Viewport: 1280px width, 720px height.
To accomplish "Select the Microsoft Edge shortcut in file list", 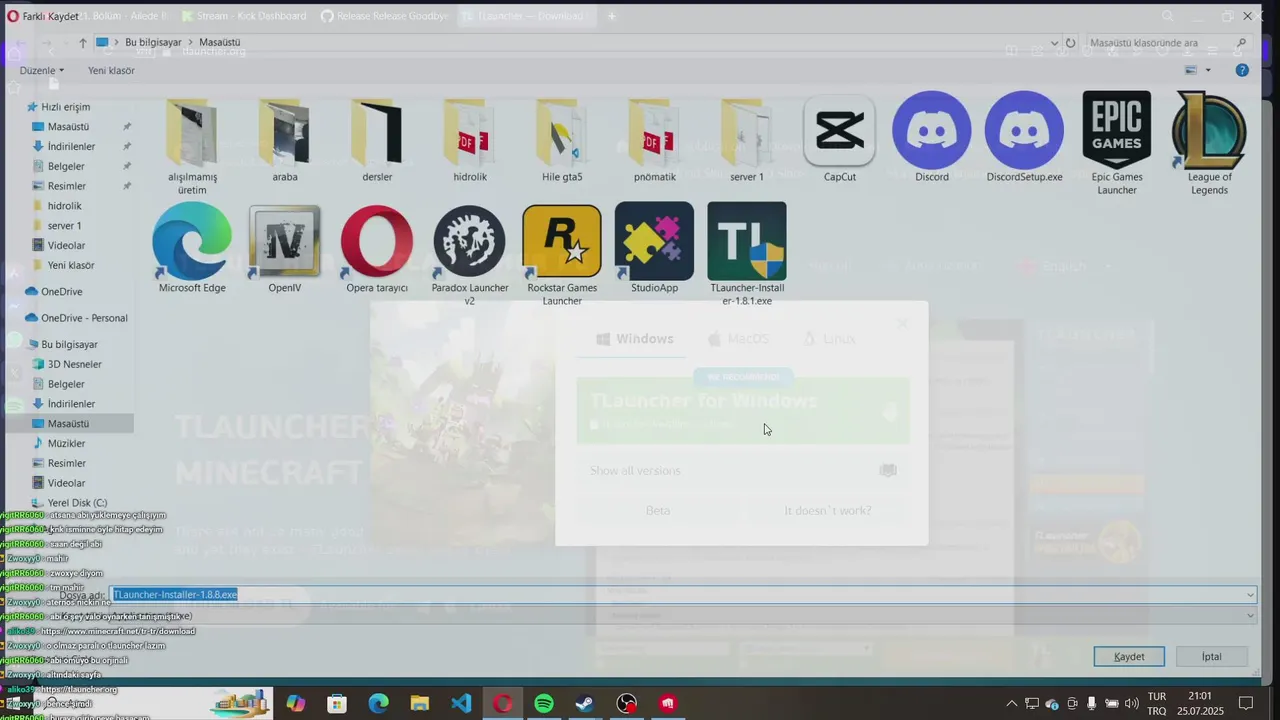I will point(192,249).
